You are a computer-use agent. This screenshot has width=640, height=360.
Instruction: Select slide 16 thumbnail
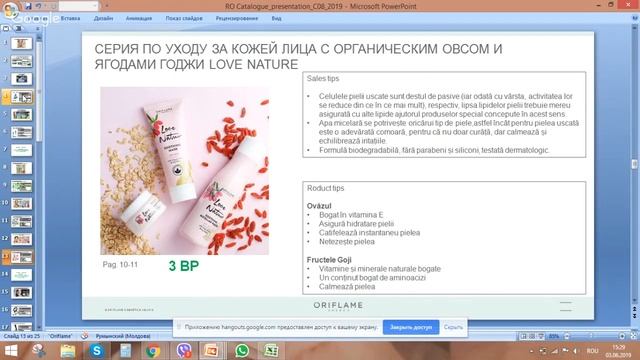point(21,310)
